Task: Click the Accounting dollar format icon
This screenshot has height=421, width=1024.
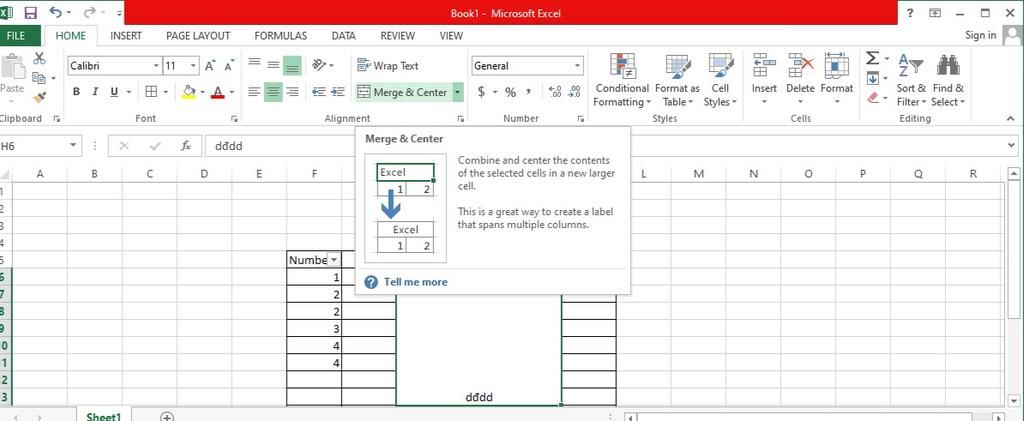Action: [481, 92]
